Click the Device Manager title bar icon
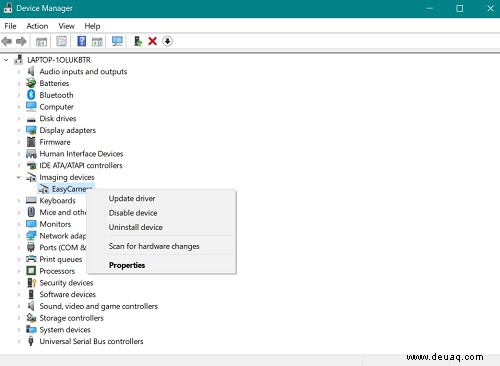 point(8,8)
